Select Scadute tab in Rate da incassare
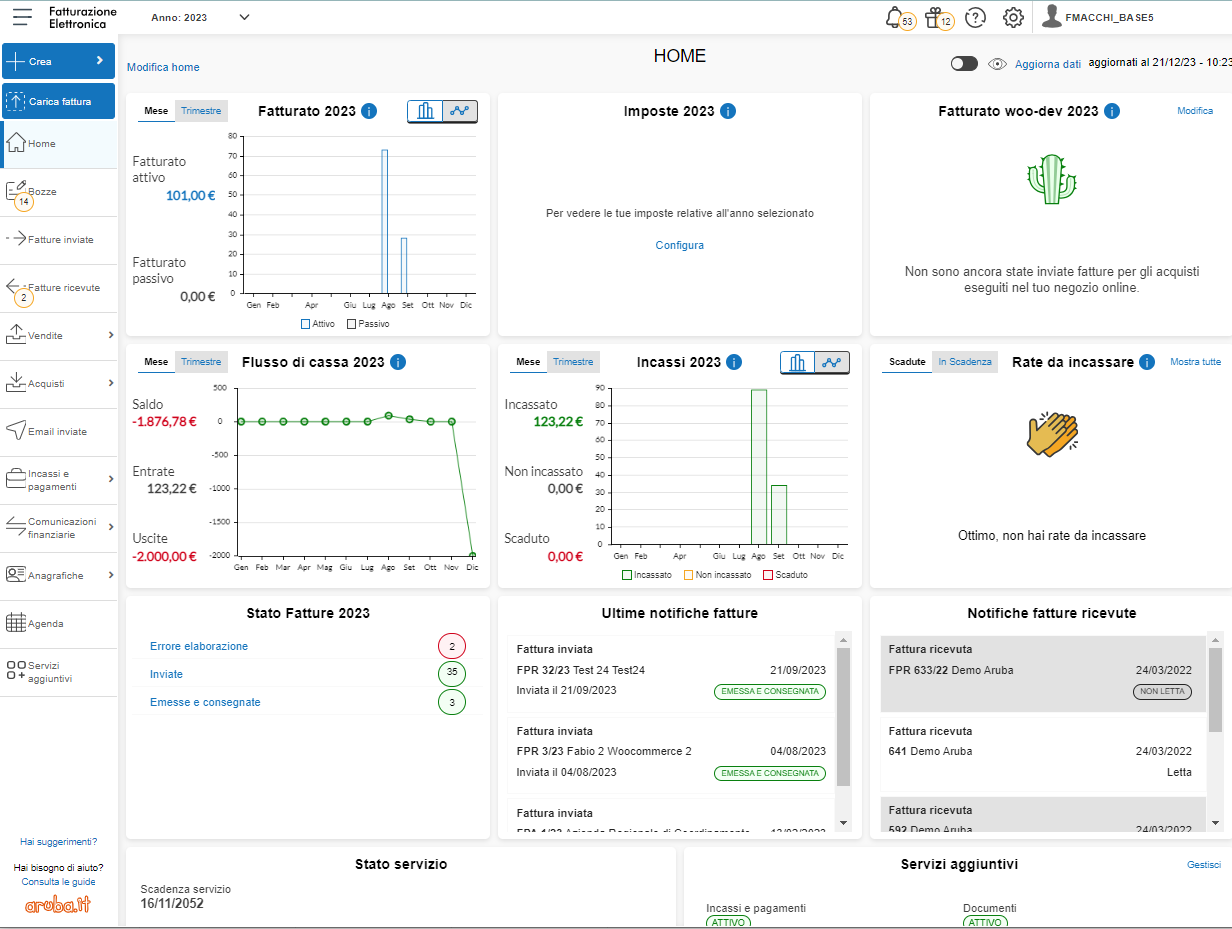 pos(907,362)
